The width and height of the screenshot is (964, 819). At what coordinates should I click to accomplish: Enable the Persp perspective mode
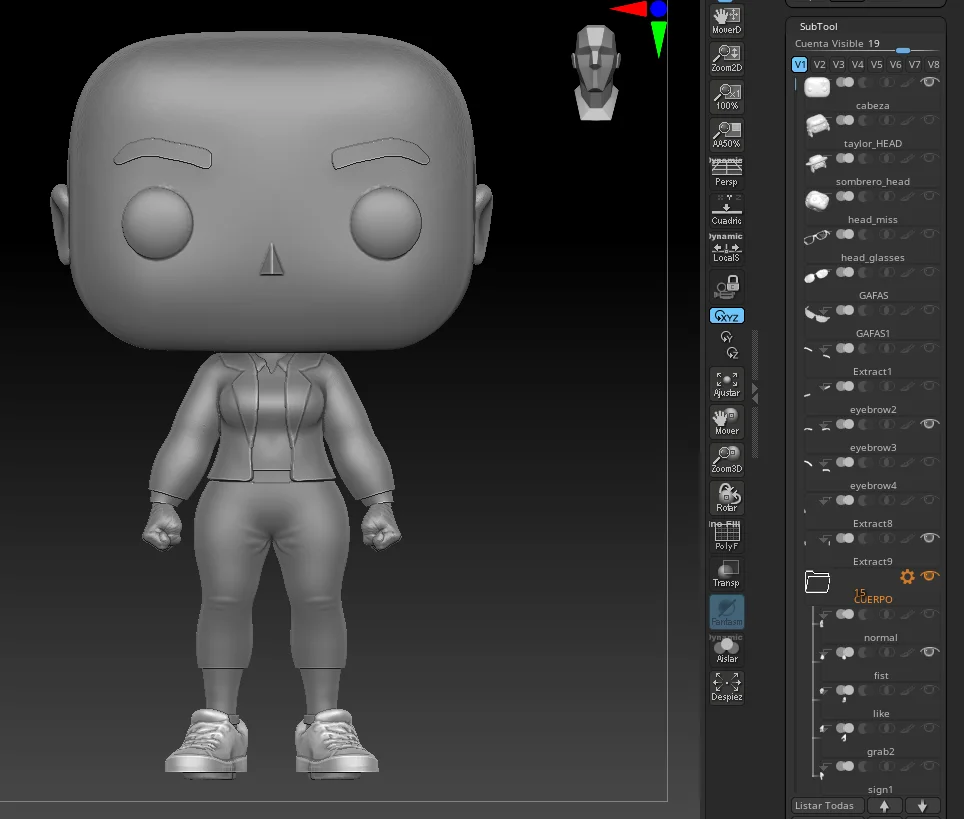tap(726, 174)
